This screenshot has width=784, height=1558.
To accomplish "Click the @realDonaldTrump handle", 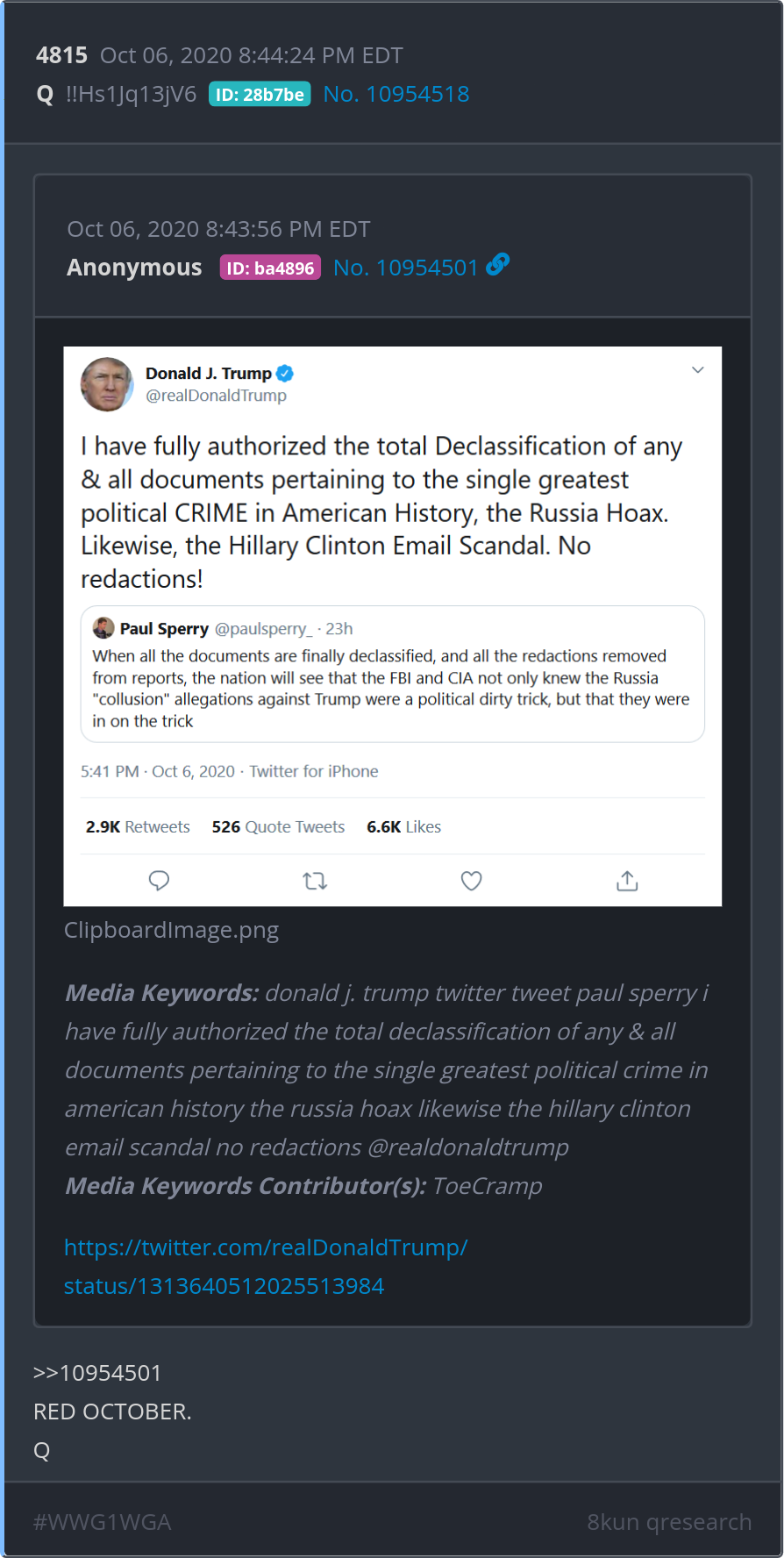I will (x=216, y=396).
